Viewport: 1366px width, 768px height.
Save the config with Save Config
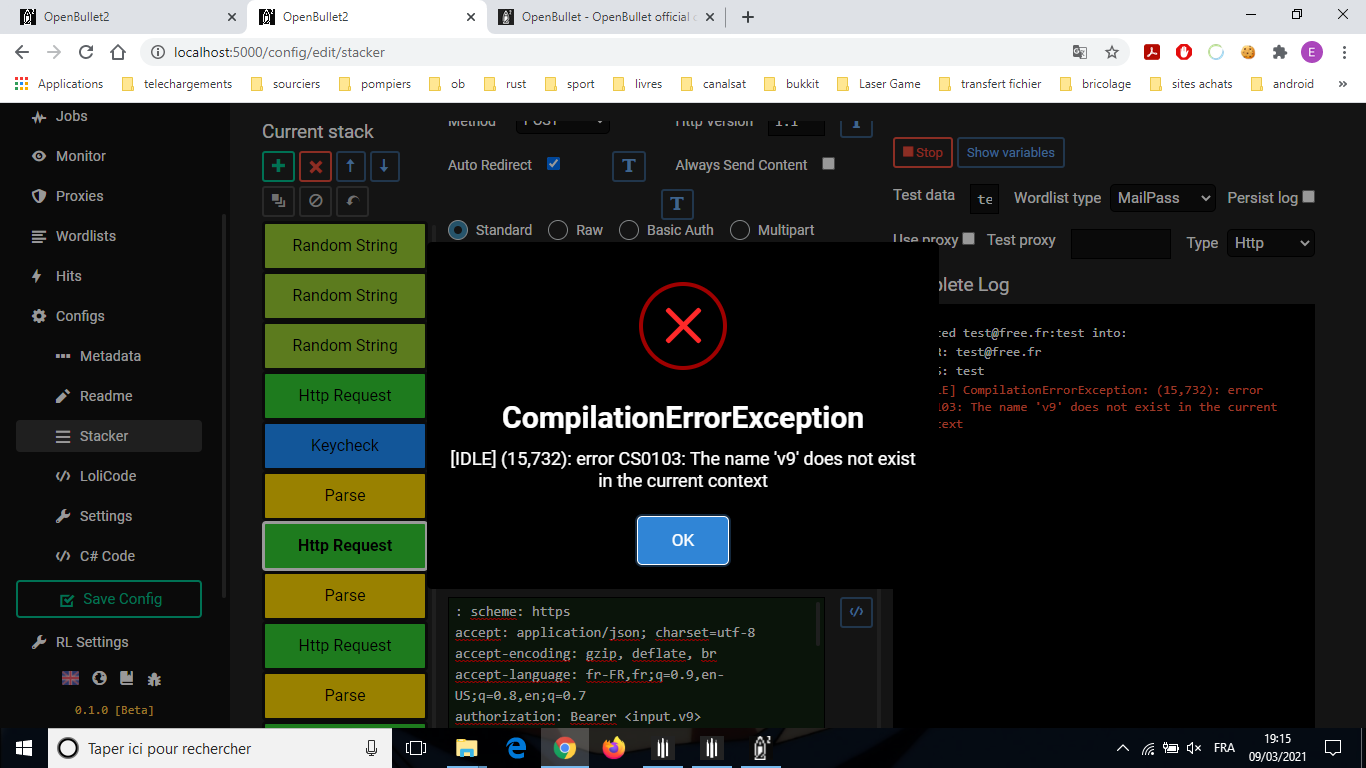[x=109, y=599]
